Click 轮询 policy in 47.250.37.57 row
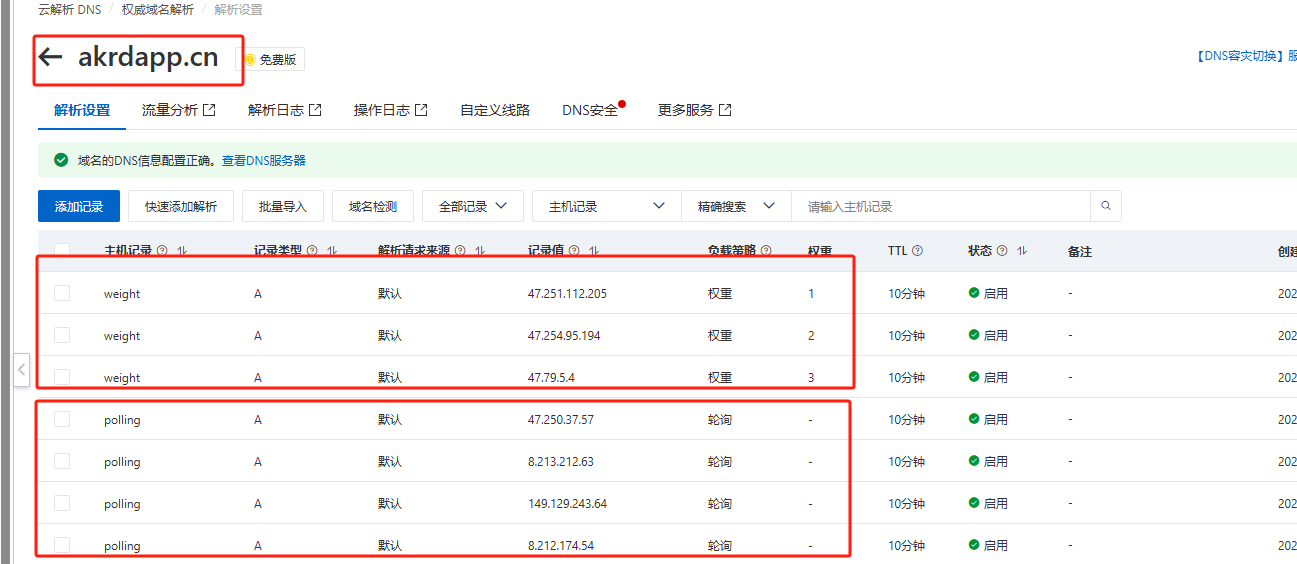 tap(720, 420)
